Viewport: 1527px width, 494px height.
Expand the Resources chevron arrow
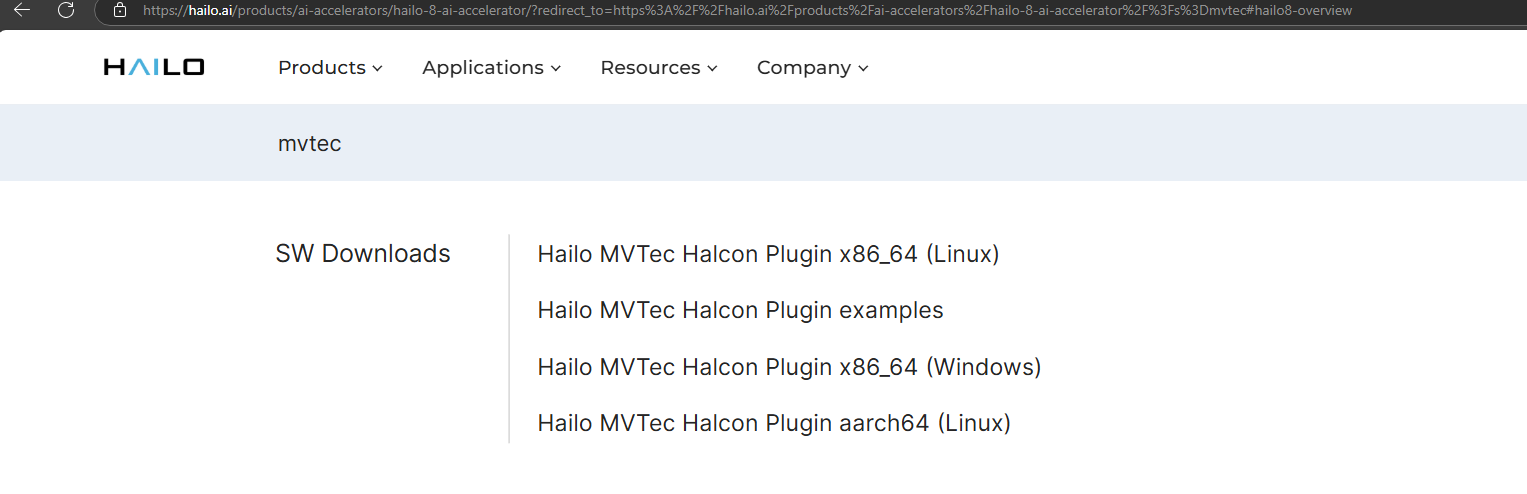point(713,68)
